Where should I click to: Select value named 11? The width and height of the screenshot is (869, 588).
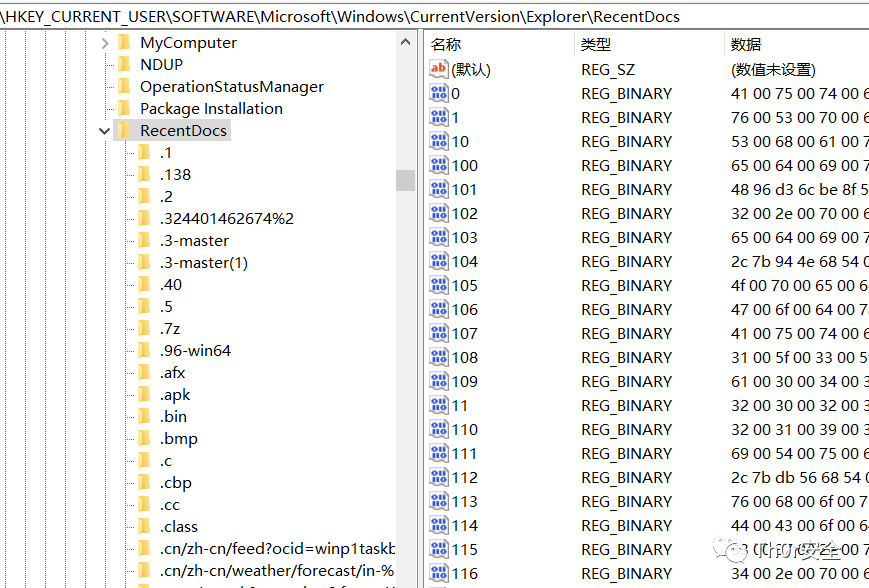coord(459,406)
